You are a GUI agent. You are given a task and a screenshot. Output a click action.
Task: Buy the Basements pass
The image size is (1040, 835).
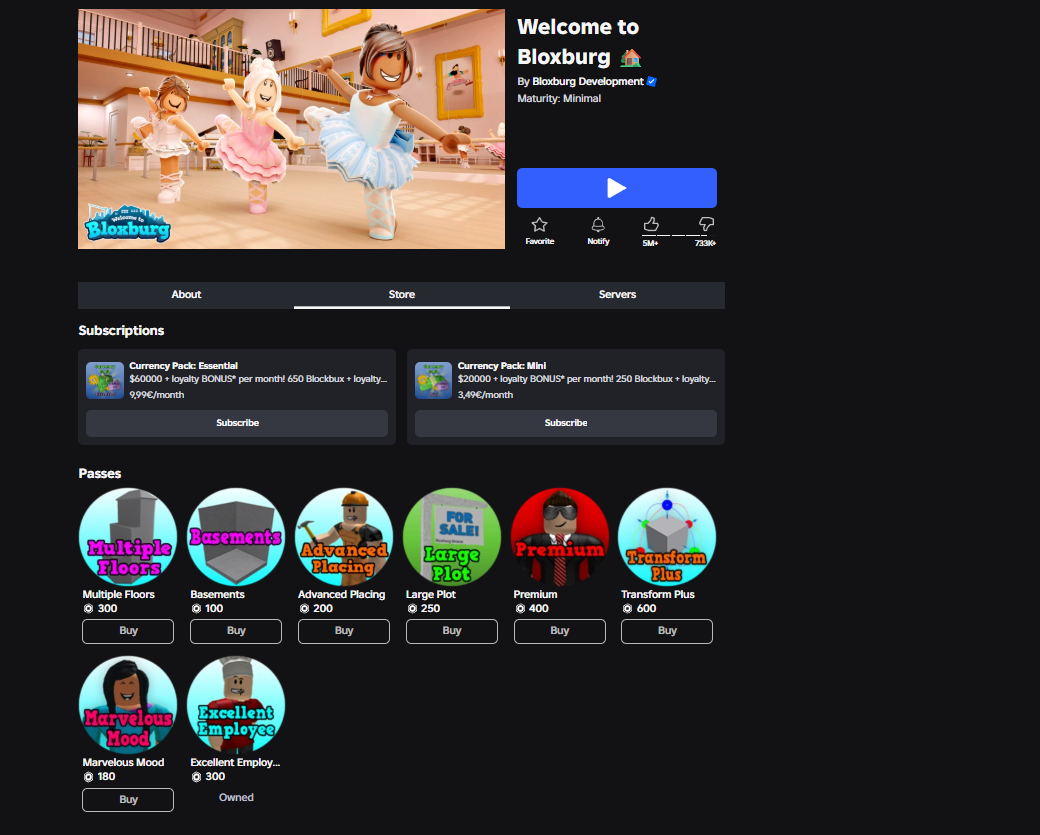[x=236, y=631]
